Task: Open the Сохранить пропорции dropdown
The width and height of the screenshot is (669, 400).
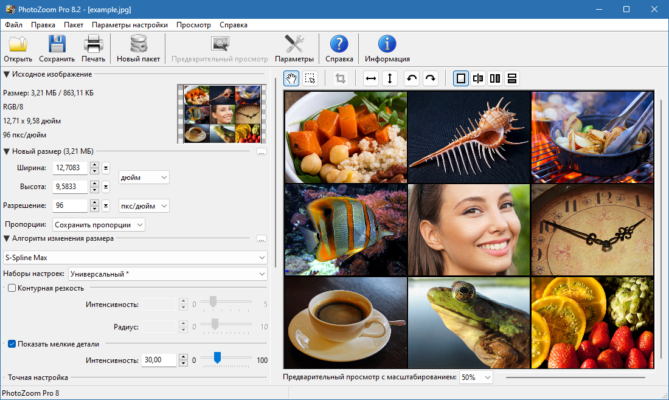Action: pyautogui.click(x=99, y=225)
